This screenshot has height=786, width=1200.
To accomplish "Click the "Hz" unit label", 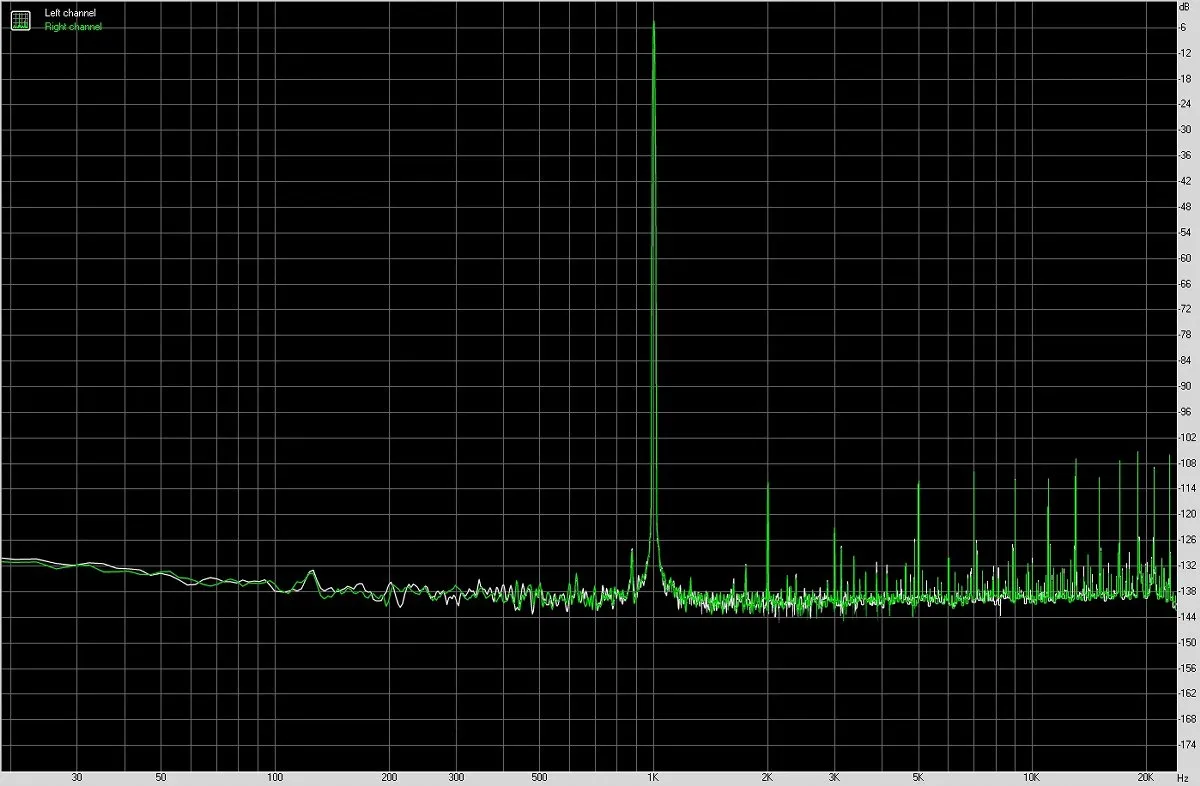I will tap(1182, 777).
